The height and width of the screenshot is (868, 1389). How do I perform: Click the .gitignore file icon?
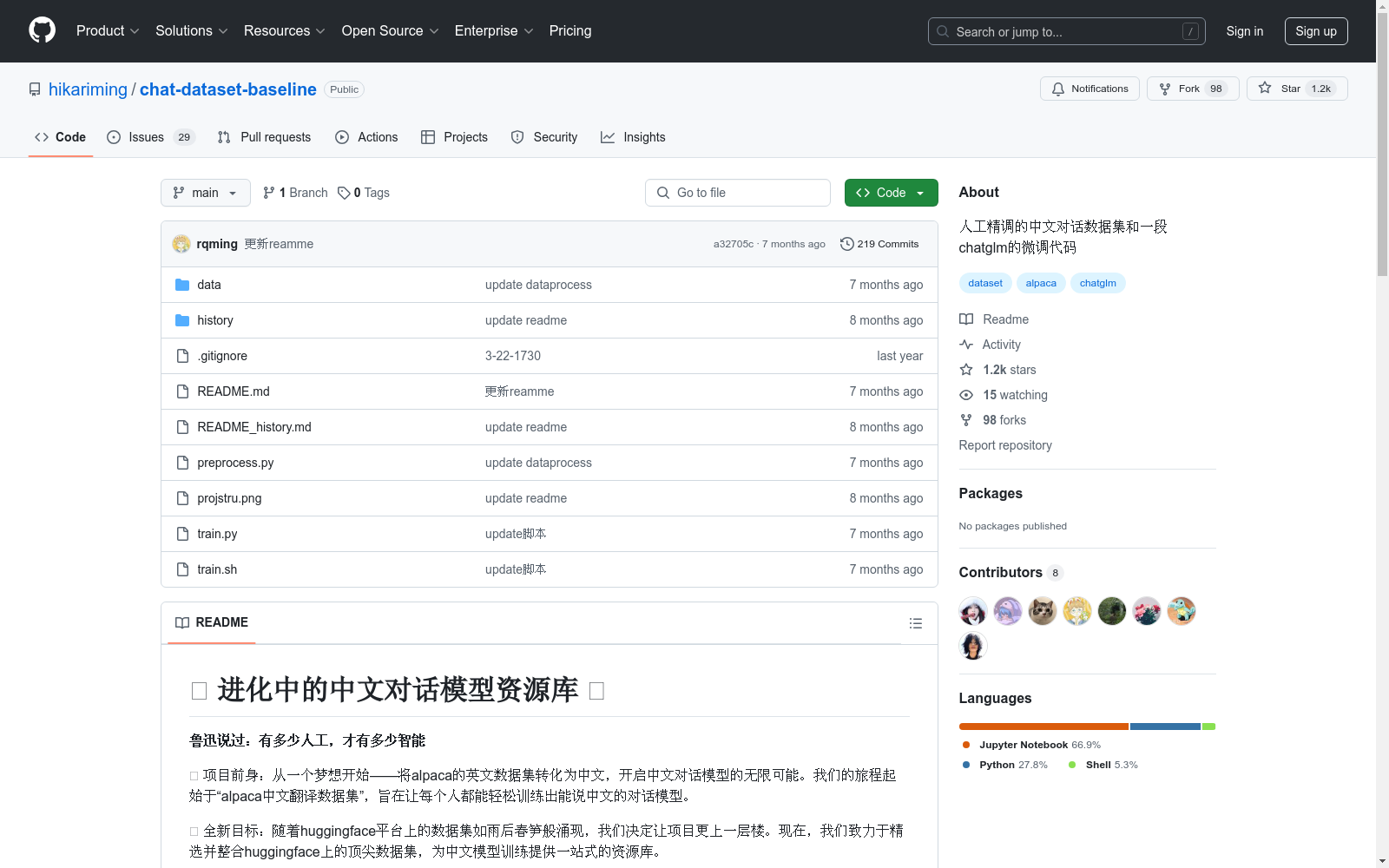pyautogui.click(x=182, y=356)
